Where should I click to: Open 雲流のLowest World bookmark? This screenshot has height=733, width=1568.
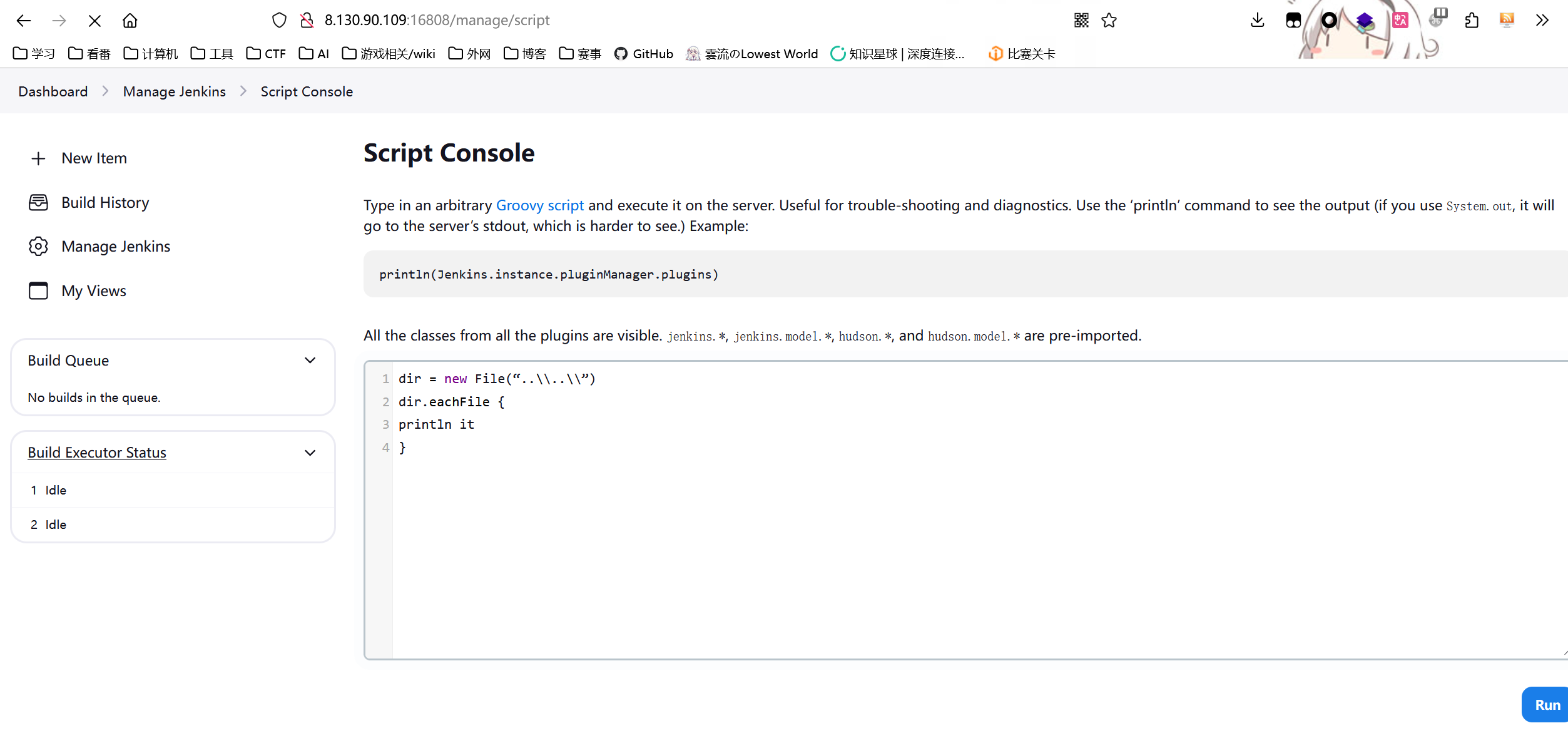pos(752,54)
